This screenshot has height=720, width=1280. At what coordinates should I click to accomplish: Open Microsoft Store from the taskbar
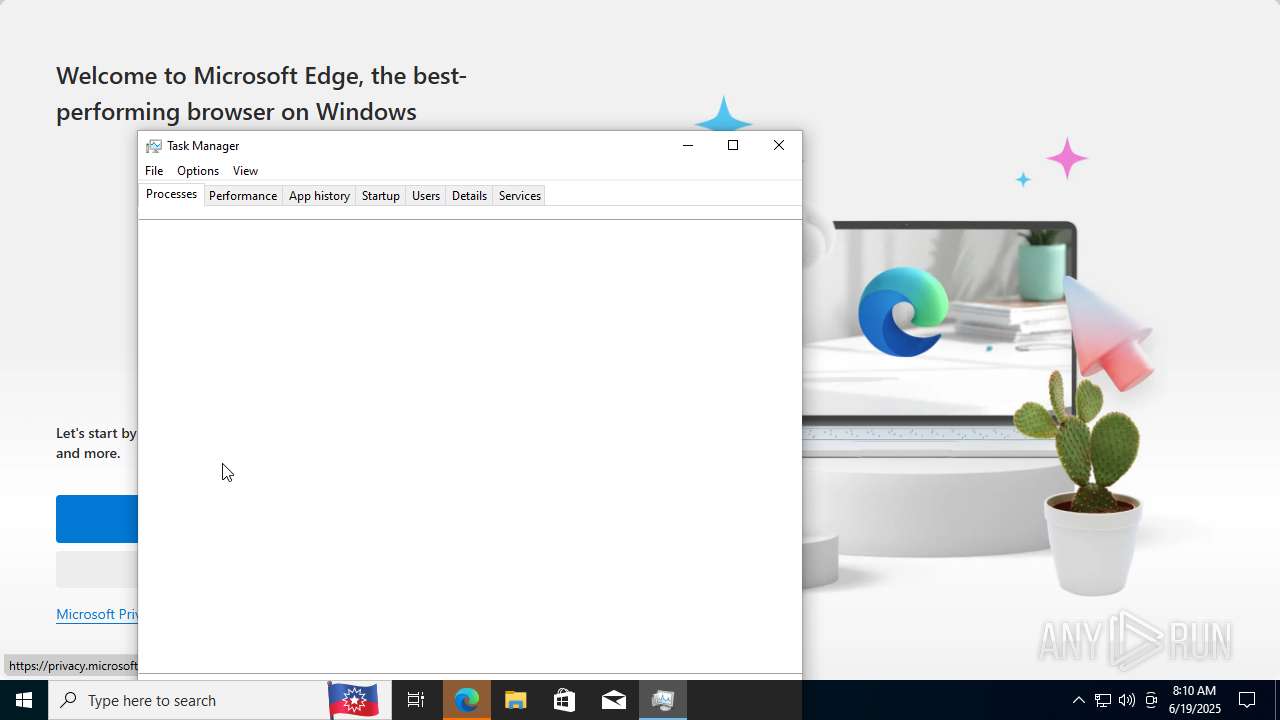(564, 700)
